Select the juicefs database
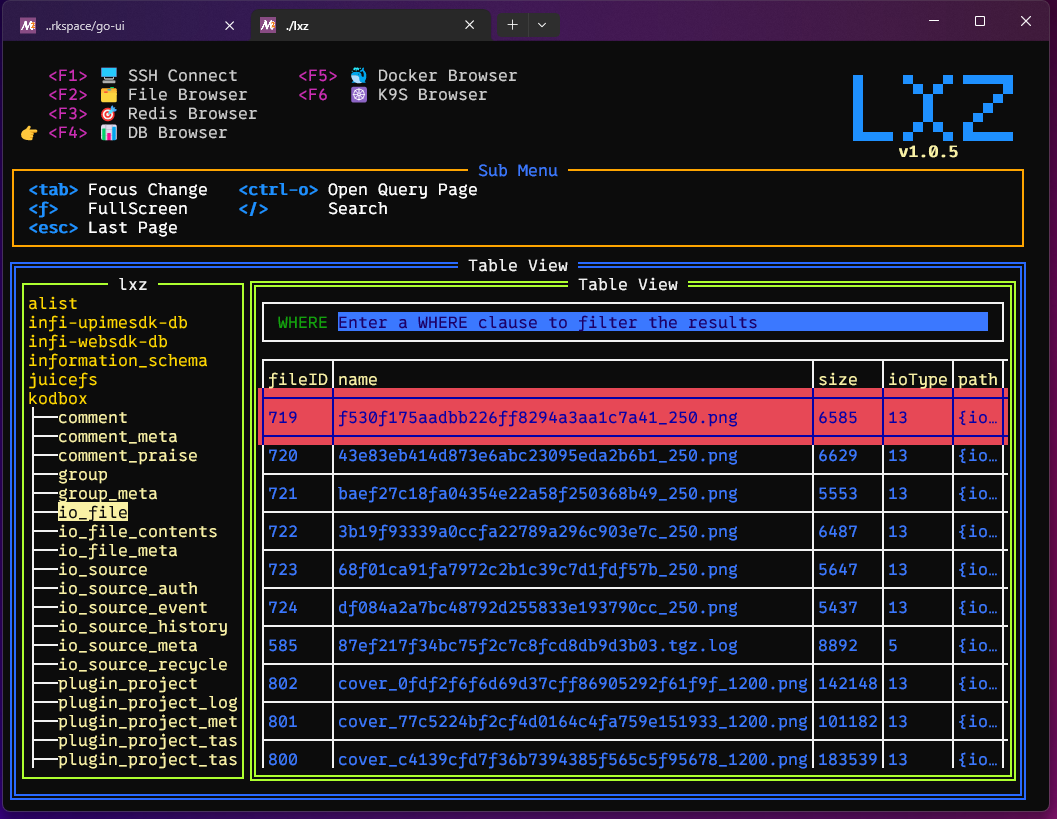The width and height of the screenshot is (1057, 819). (63, 380)
